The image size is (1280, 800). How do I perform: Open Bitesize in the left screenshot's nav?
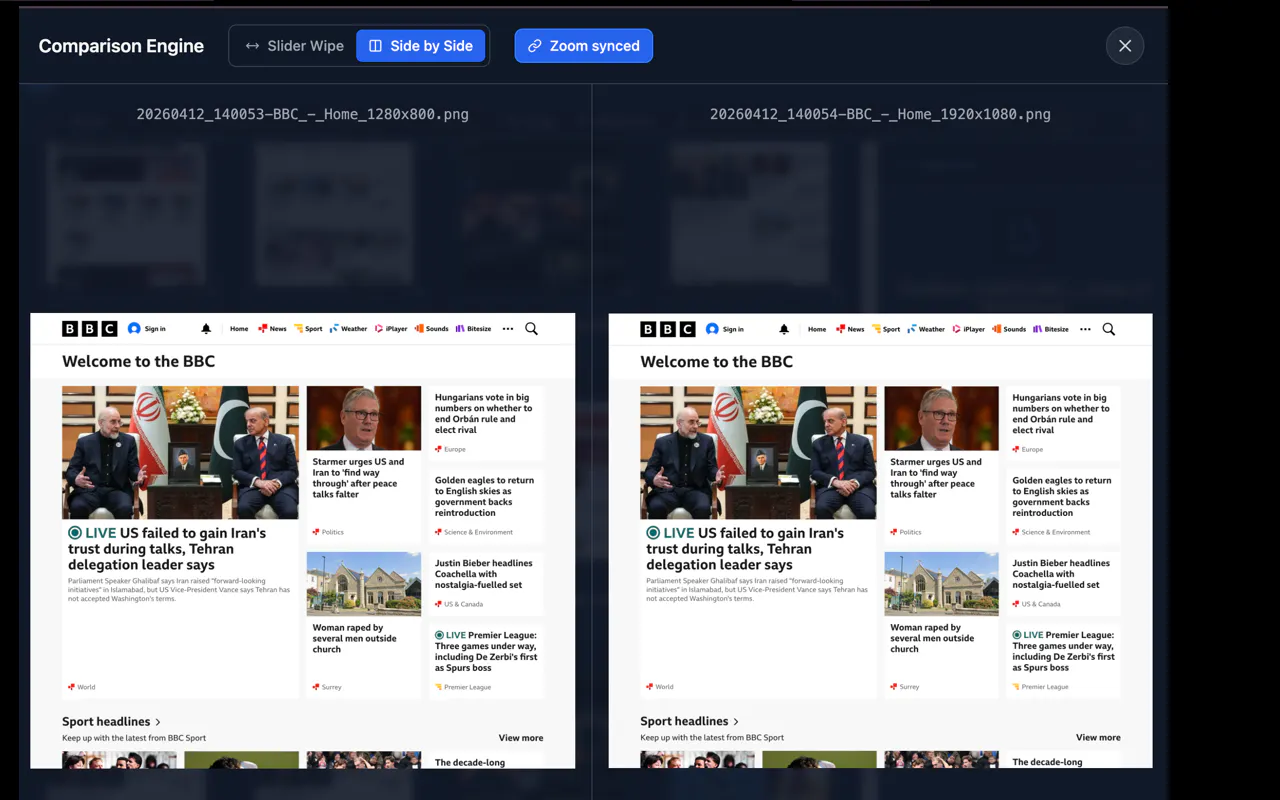point(473,329)
